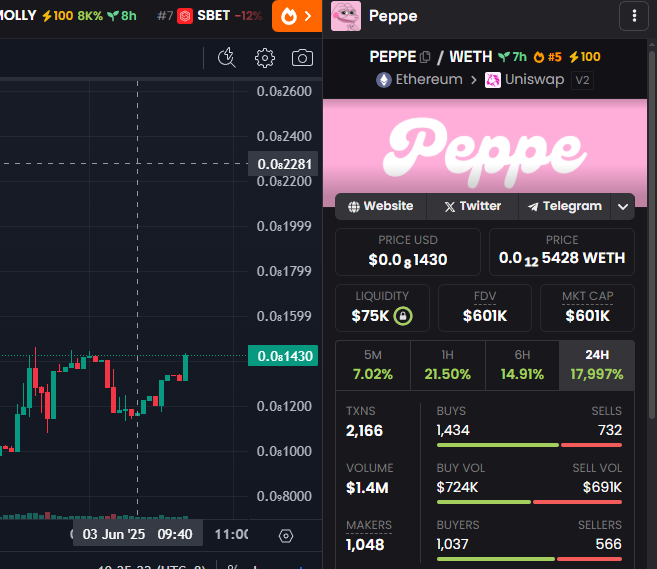This screenshot has height=569, width=657.
Task: Click the BUYERS 1,037 value
Action: point(452,544)
